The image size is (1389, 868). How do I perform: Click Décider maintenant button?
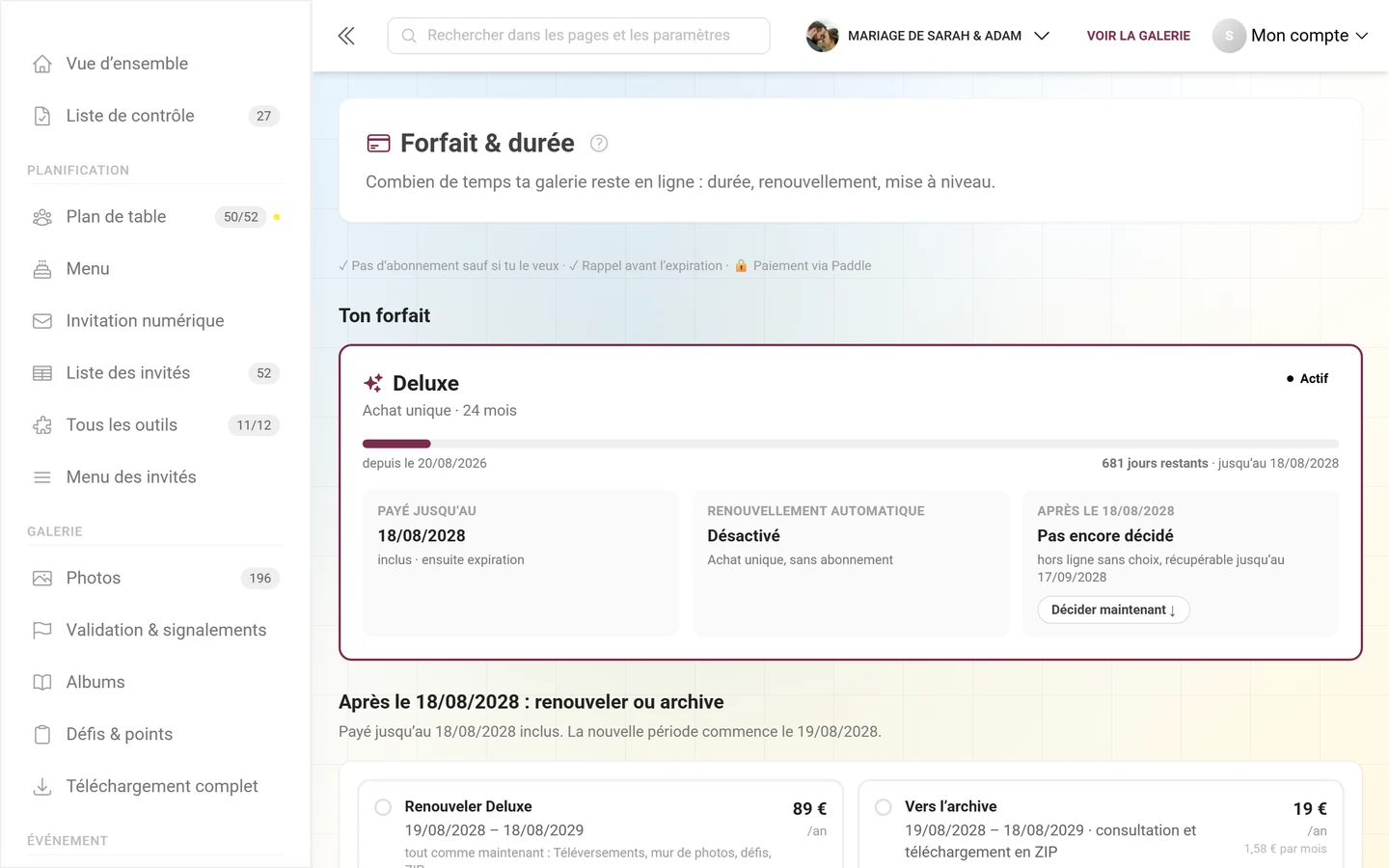coord(1113,610)
